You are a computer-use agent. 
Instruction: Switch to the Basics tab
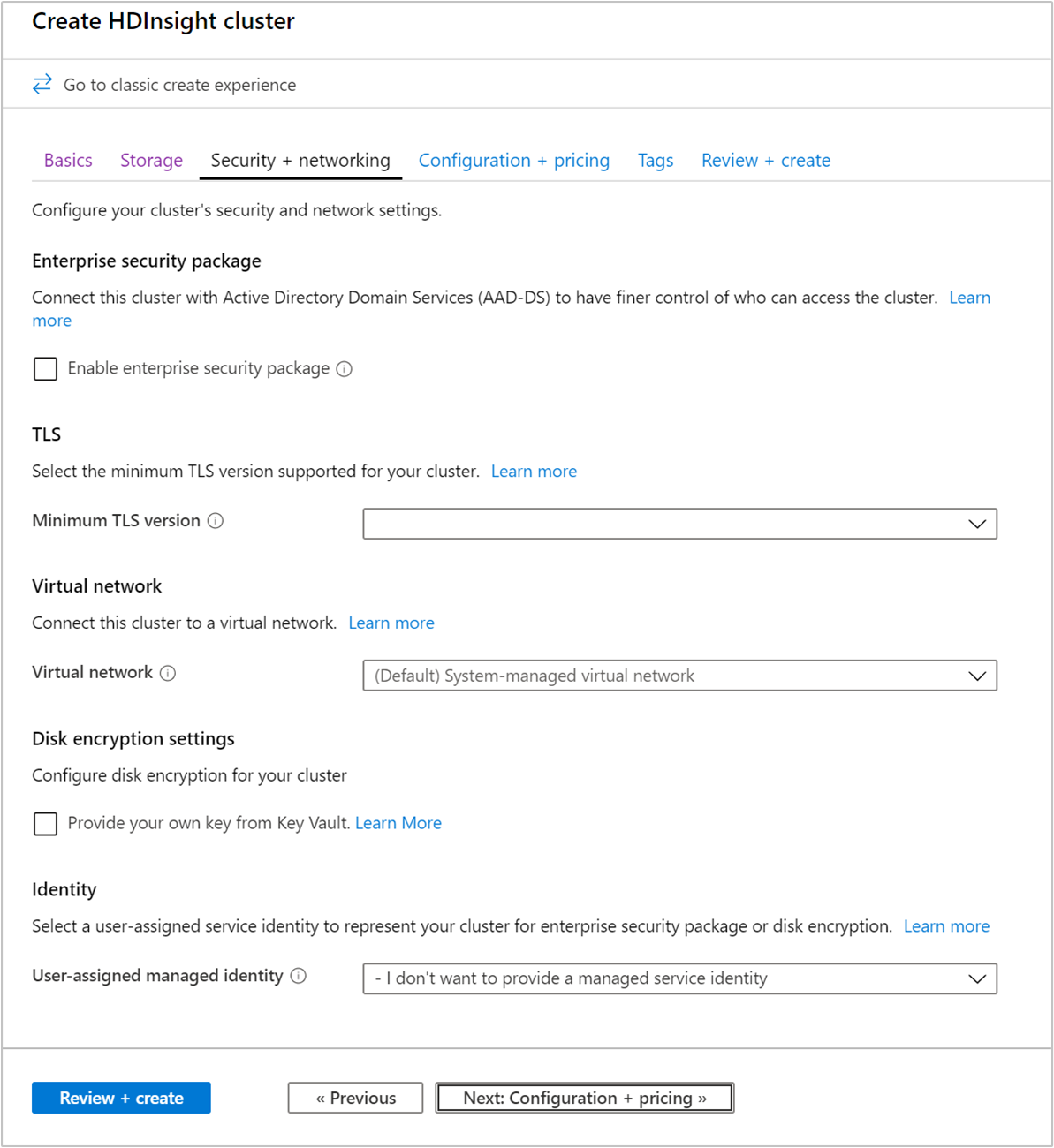coord(68,161)
